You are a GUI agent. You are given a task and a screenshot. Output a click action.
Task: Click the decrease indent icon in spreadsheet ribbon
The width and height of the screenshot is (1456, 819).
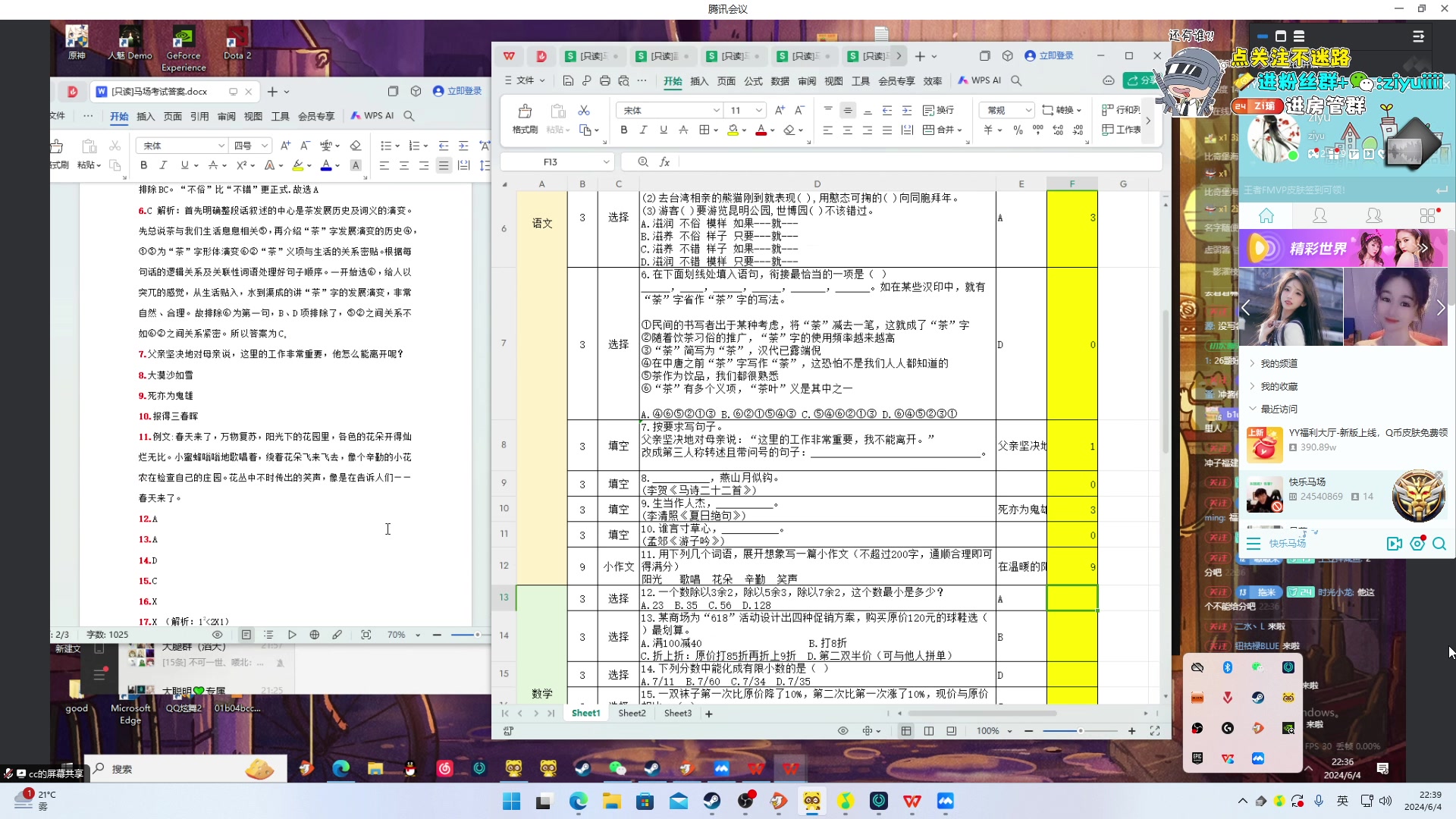pyautogui.click(x=887, y=111)
